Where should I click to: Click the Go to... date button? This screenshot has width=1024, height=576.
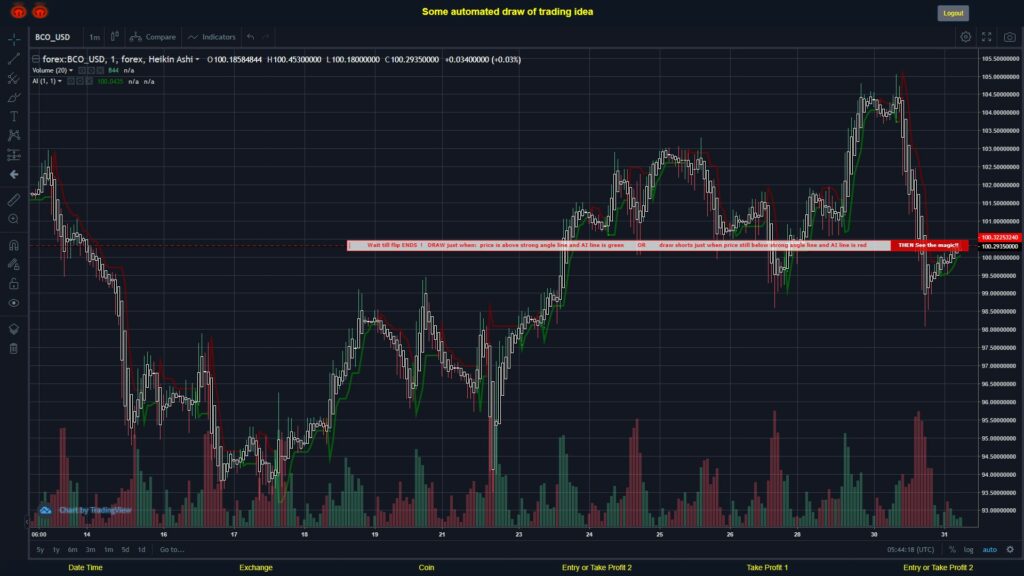[x=172, y=550]
